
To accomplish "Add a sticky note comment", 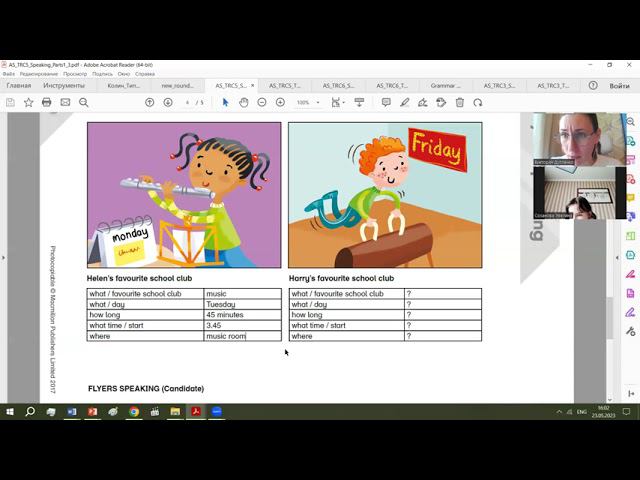I will 386,102.
